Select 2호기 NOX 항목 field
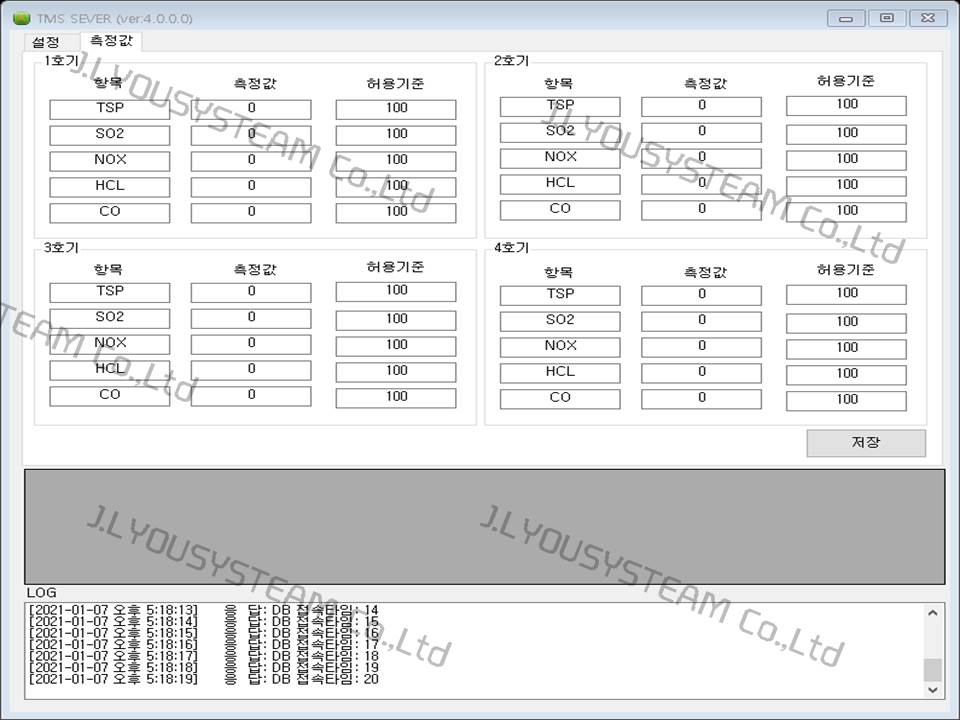This screenshot has height=720, width=960. 560,159
